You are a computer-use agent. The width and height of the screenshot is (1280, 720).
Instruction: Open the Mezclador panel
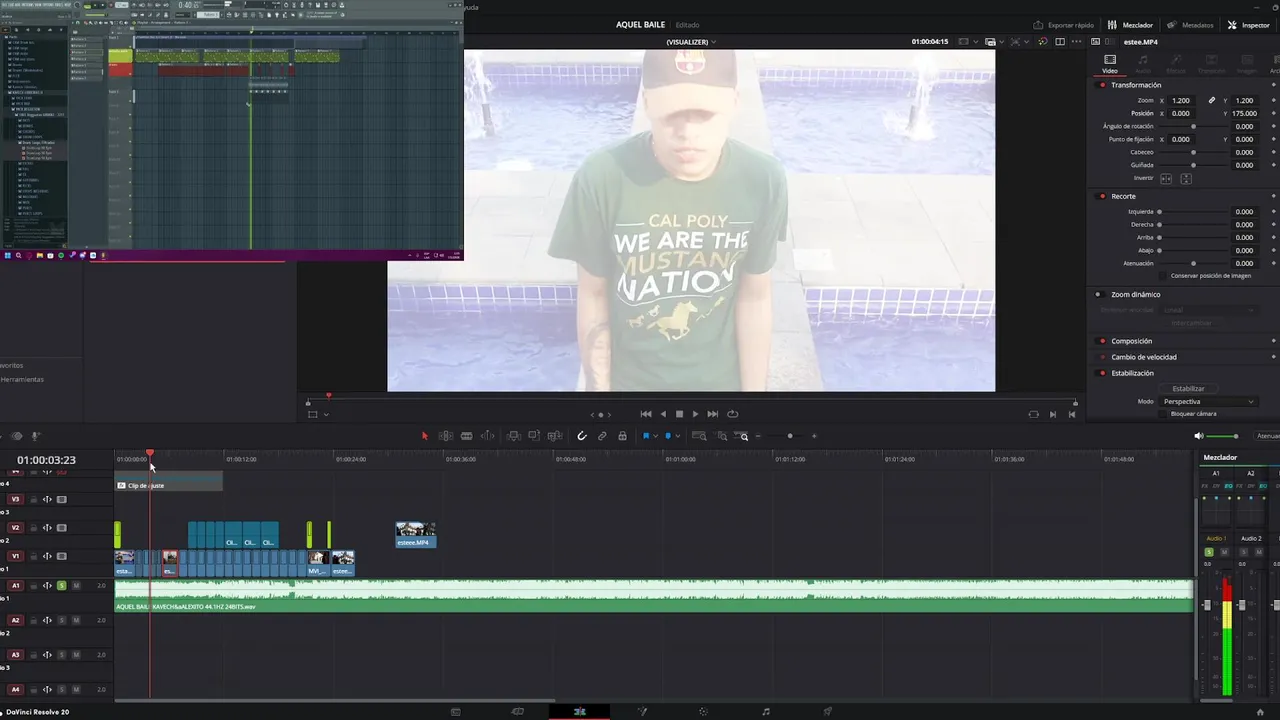(x=1131, y=25)
